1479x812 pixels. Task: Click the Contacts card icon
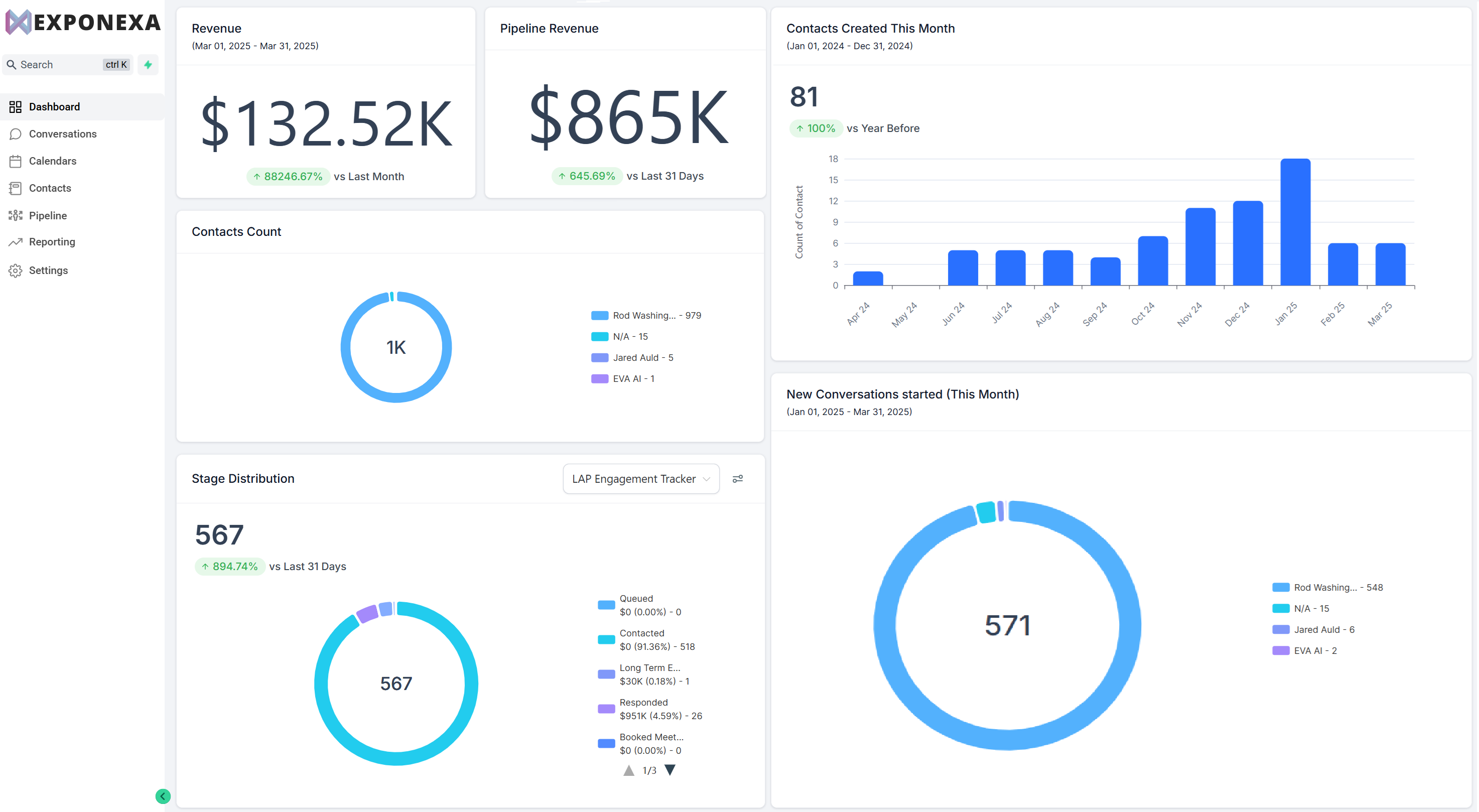point(16,188)
